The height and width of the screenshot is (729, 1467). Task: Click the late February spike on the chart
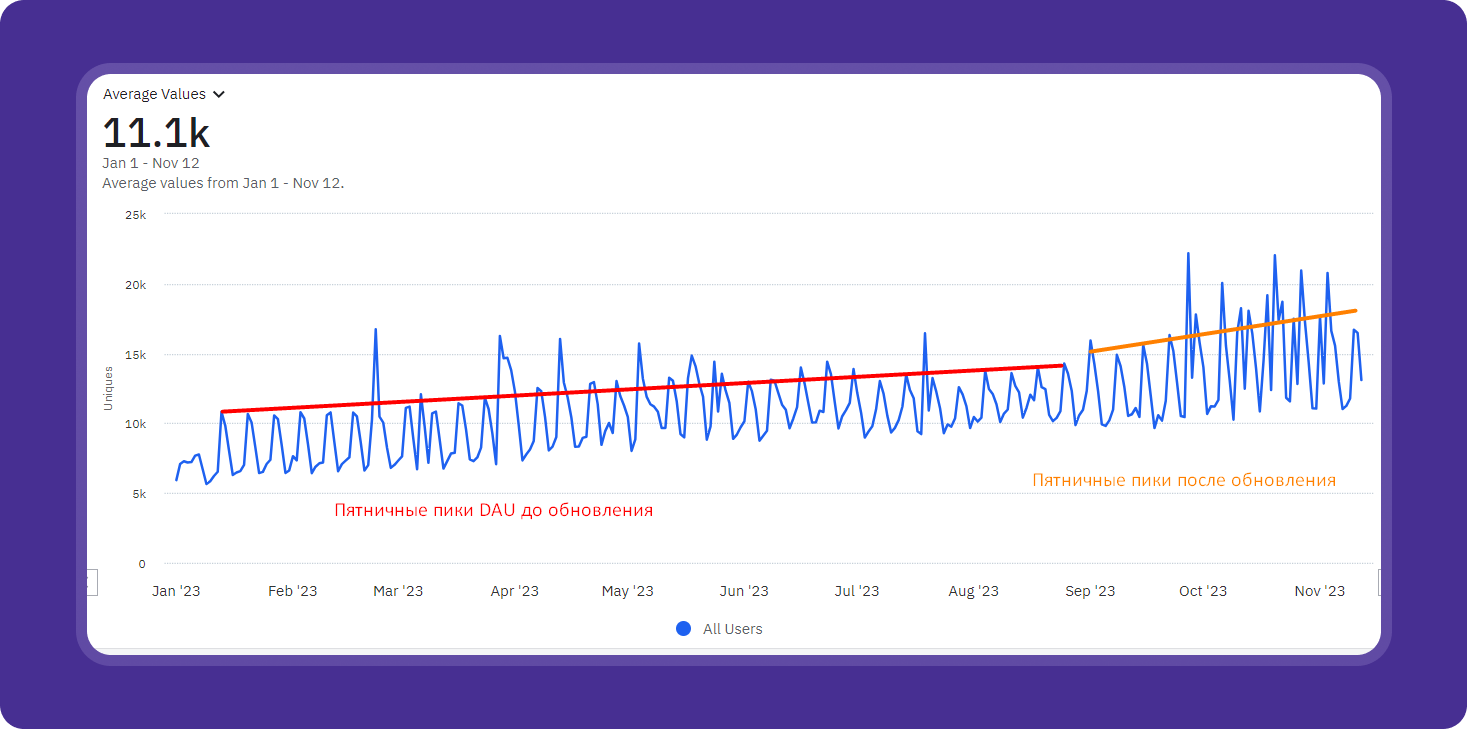click(375, 330)
